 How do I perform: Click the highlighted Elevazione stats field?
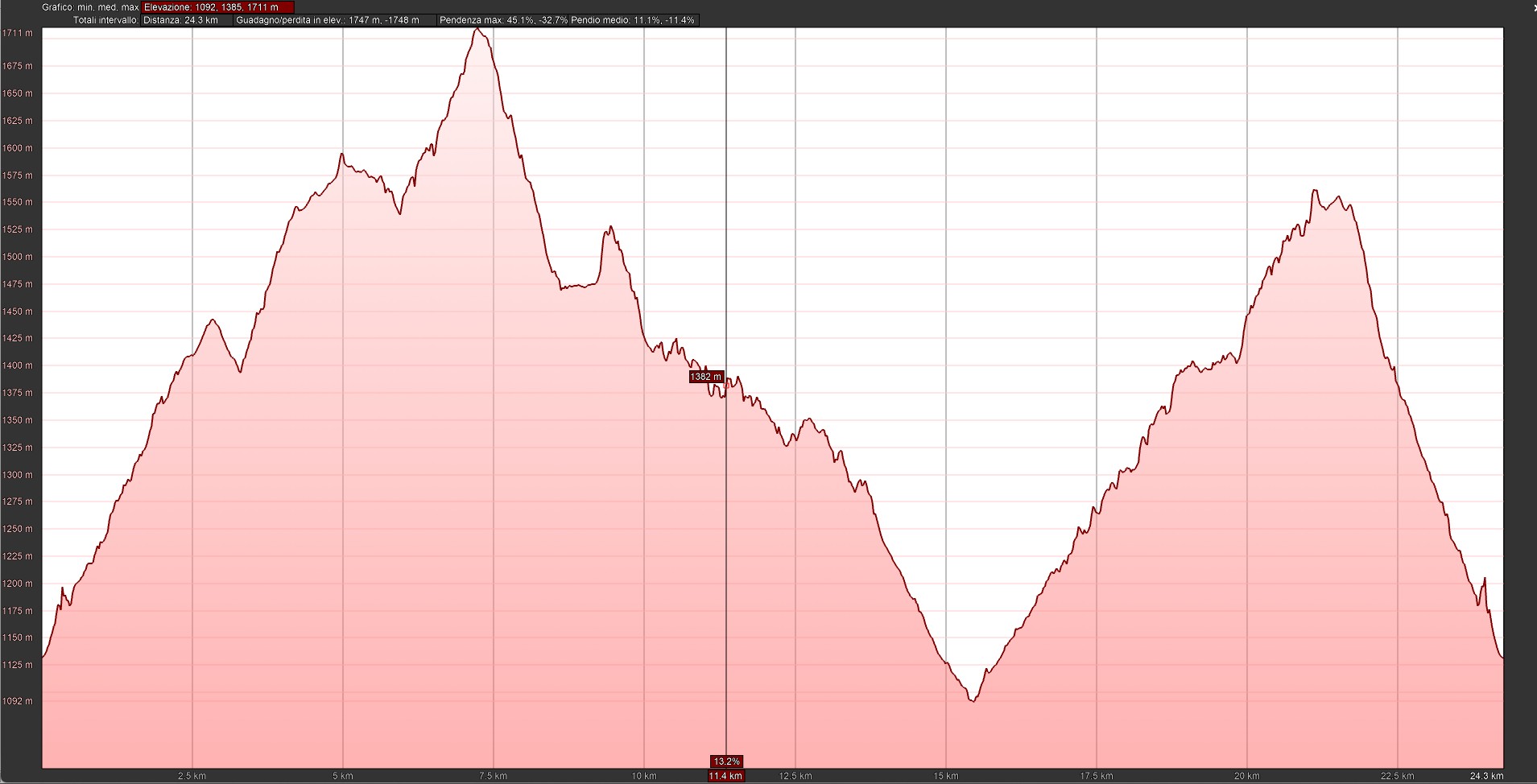click(x=217, y=7)
